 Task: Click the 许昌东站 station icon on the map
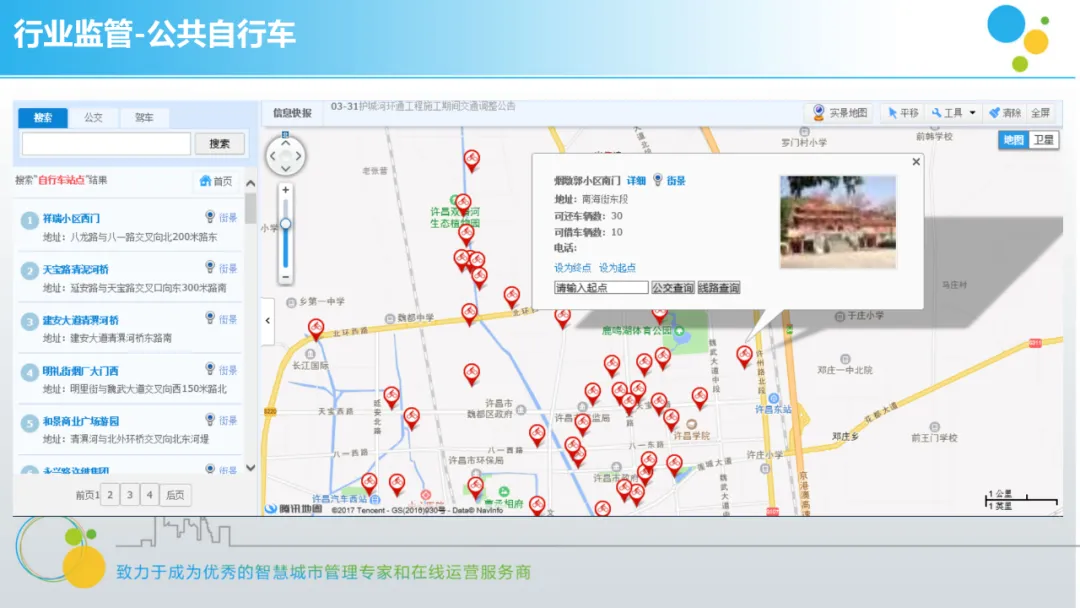click(773, 399)
